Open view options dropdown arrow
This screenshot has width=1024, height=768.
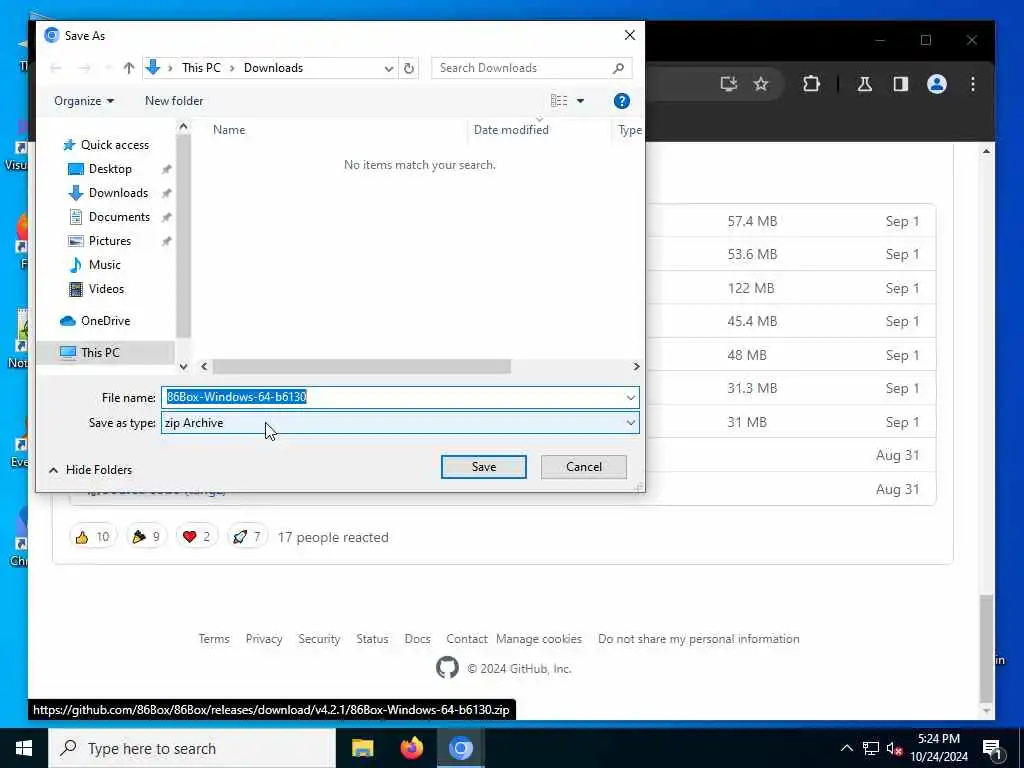pos(580,101)
